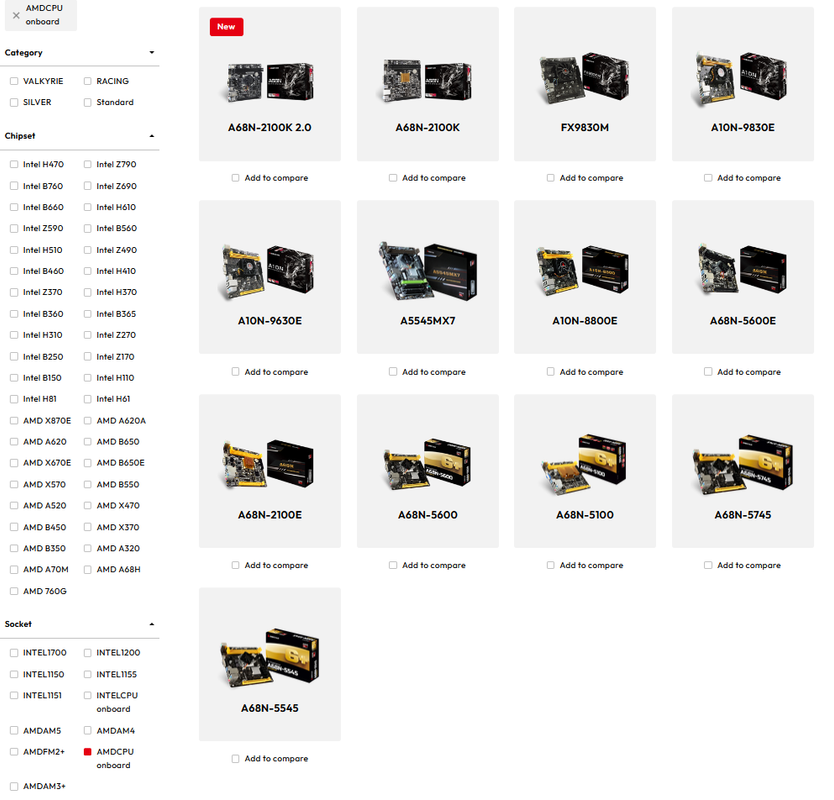Add A68N-2100K to compare

[393, 178]
